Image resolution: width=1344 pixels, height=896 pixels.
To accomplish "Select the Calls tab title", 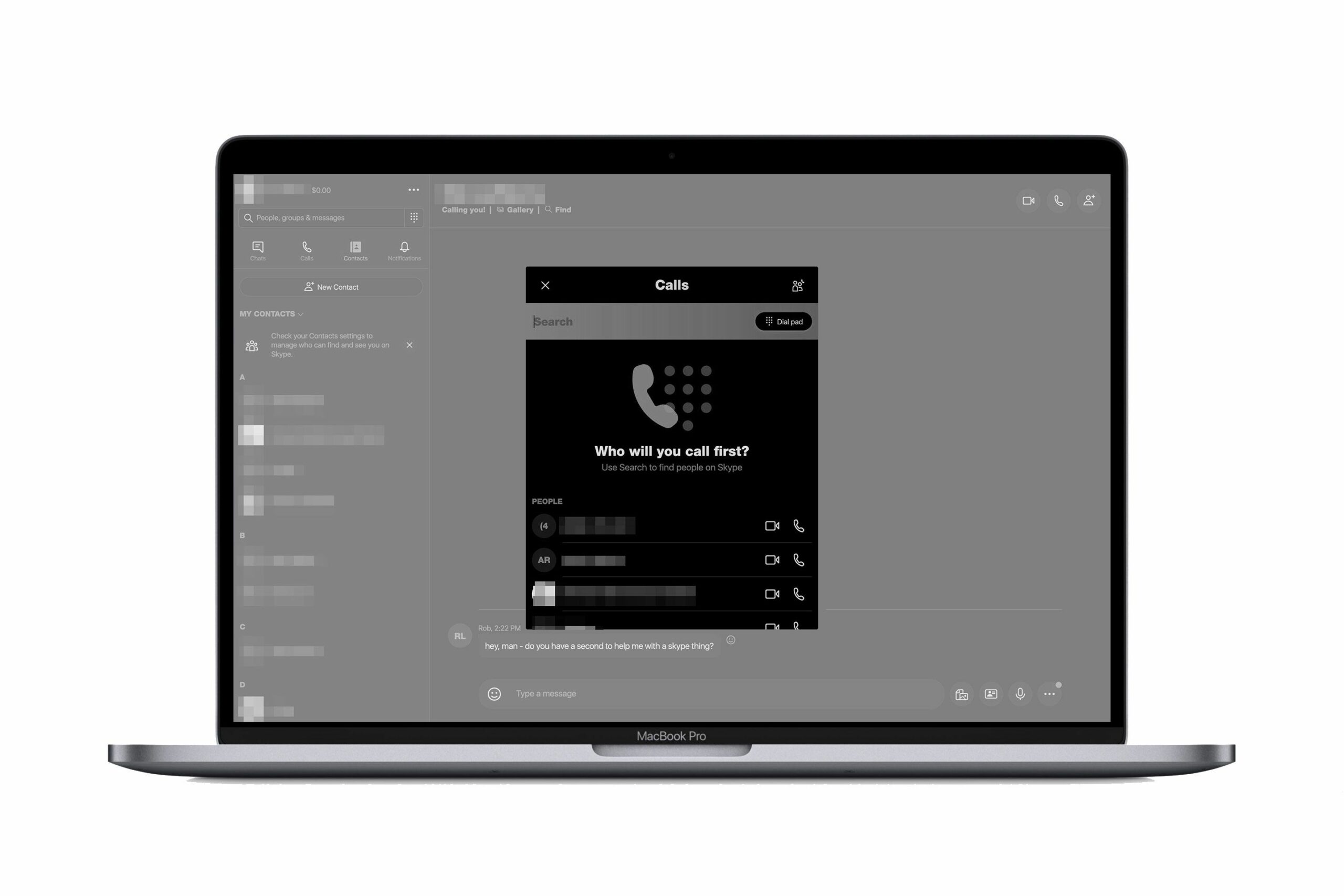I will tap(672, 285).
